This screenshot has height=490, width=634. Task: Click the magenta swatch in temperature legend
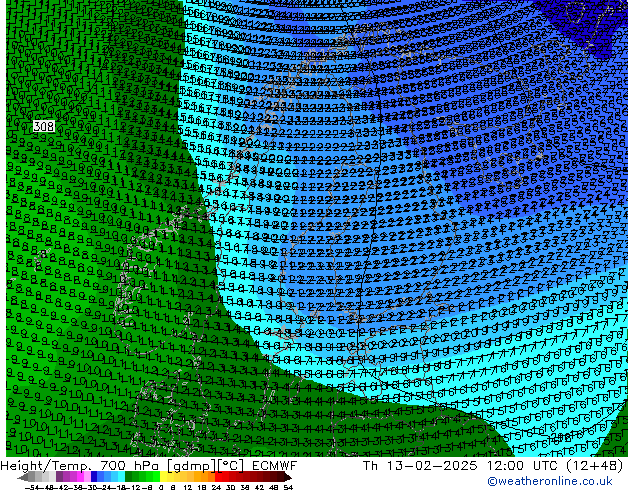(80, 477)
